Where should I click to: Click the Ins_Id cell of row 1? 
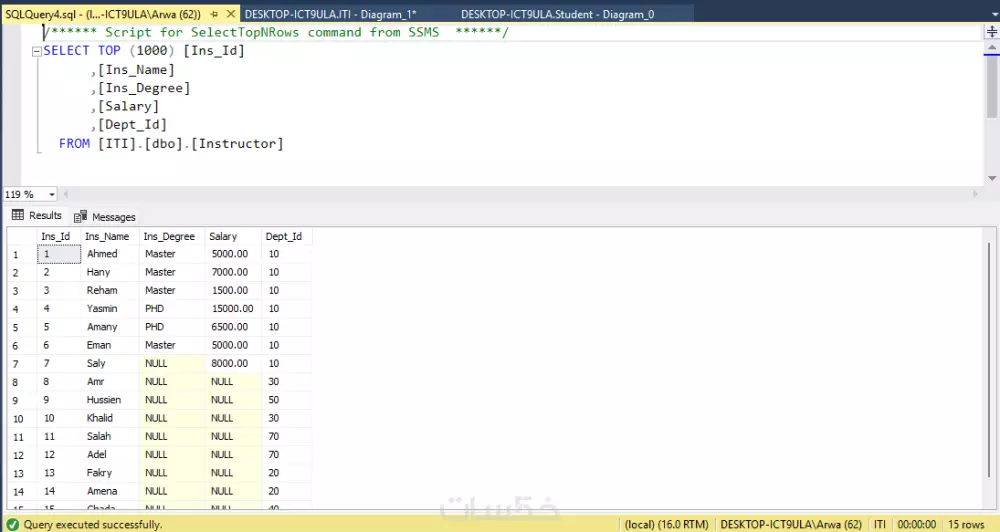pyautogui.click(x=59, y=254)
